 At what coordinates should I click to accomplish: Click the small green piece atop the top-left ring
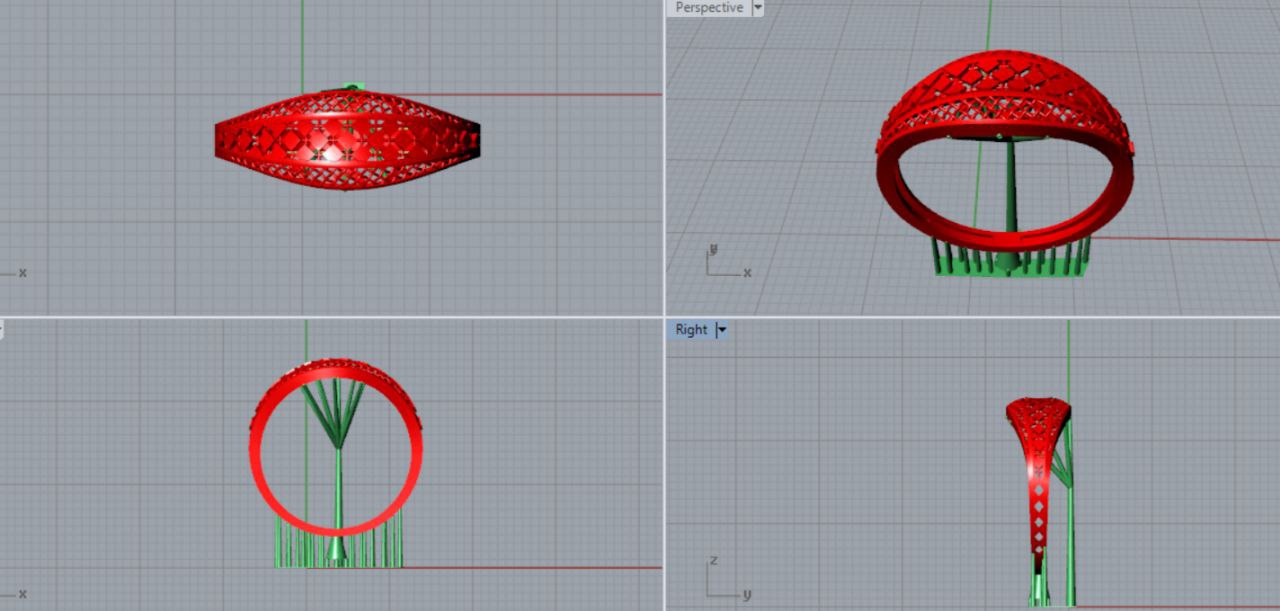point(349,88)
